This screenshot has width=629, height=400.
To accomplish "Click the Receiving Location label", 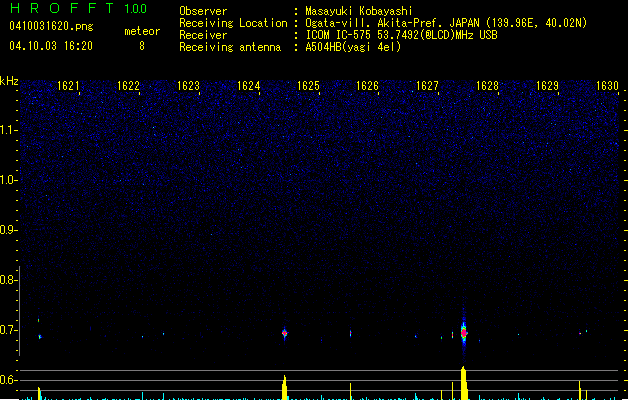I will pyautogui.click(x=233, y=23).
